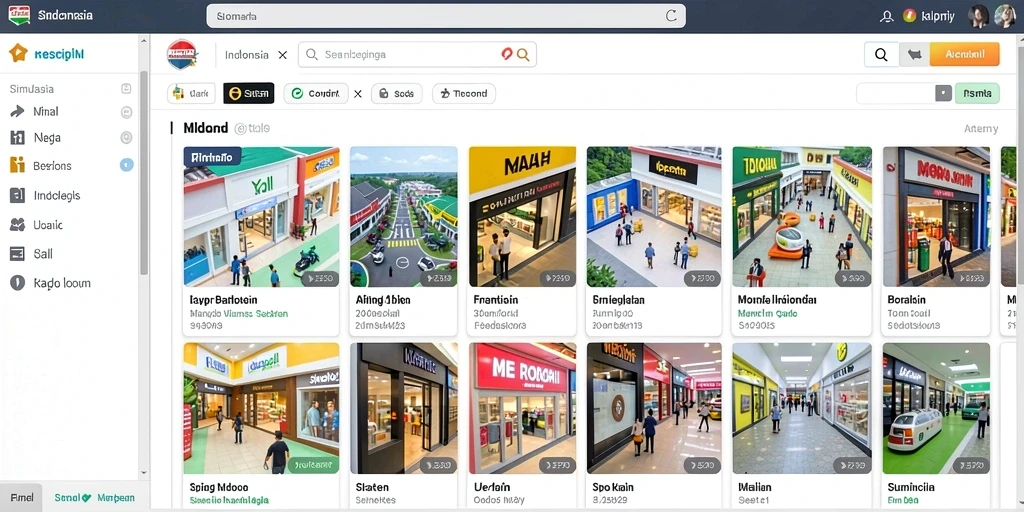Viewport: 1024px width, 512px height.
Task: Click the small icon right of Simulasia
Action: [126, 89]
